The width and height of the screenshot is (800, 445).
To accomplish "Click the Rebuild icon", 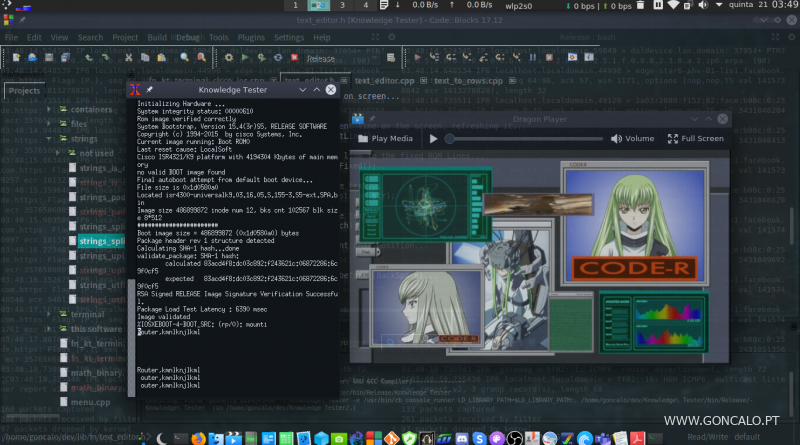I will coord(278,58).
